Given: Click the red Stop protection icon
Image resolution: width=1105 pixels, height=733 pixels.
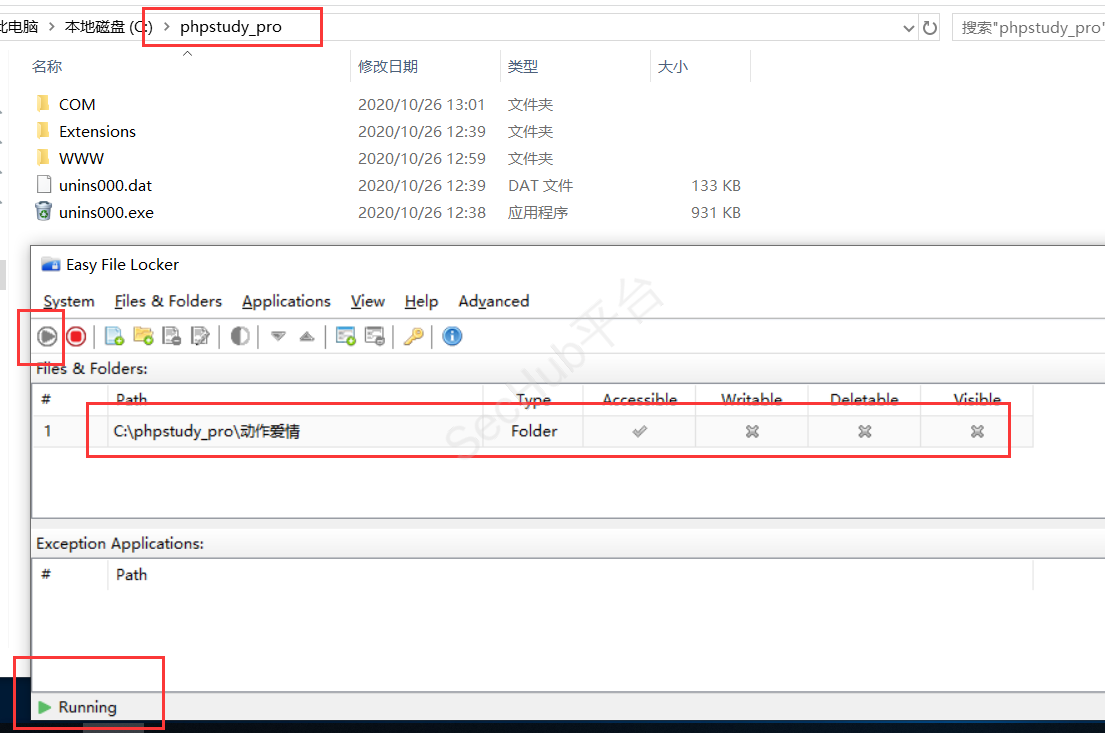Looking at the screenshot, I should coord(76,336).
